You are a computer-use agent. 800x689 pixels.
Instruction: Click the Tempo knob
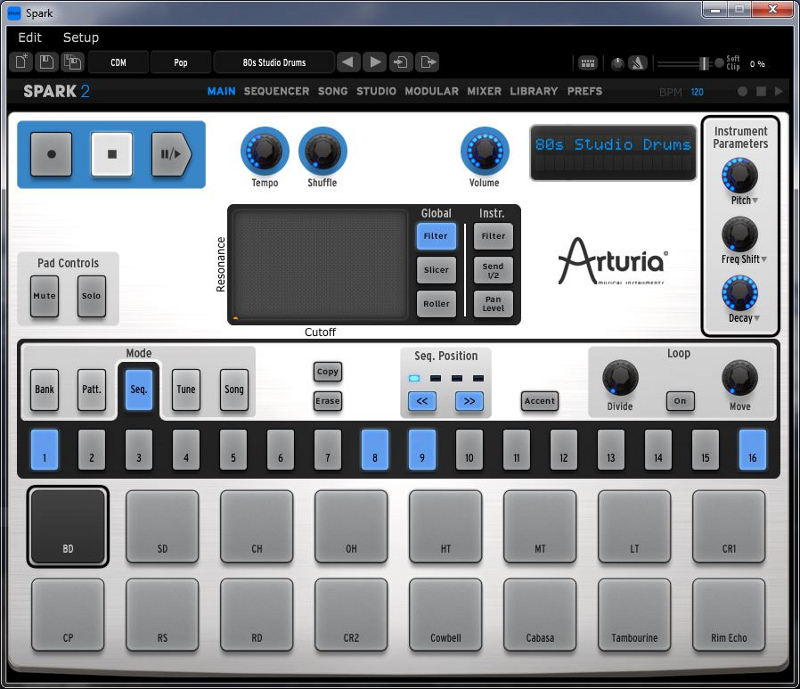point(264,151)
